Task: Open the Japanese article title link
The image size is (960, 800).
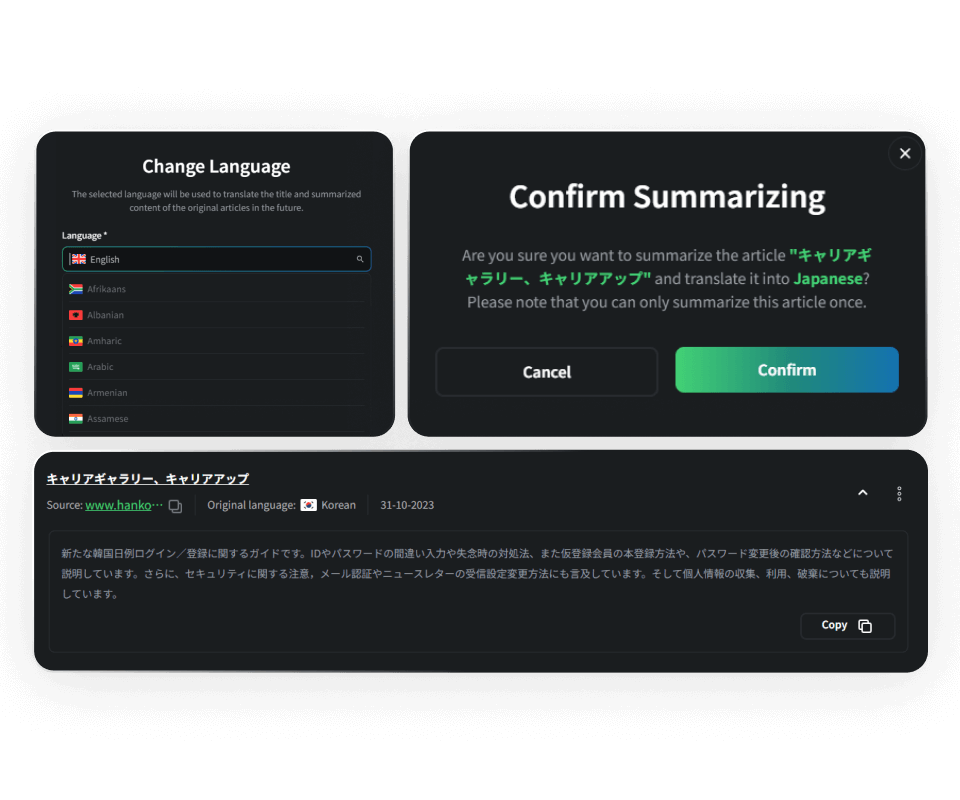Action: (x=148, y=479)
